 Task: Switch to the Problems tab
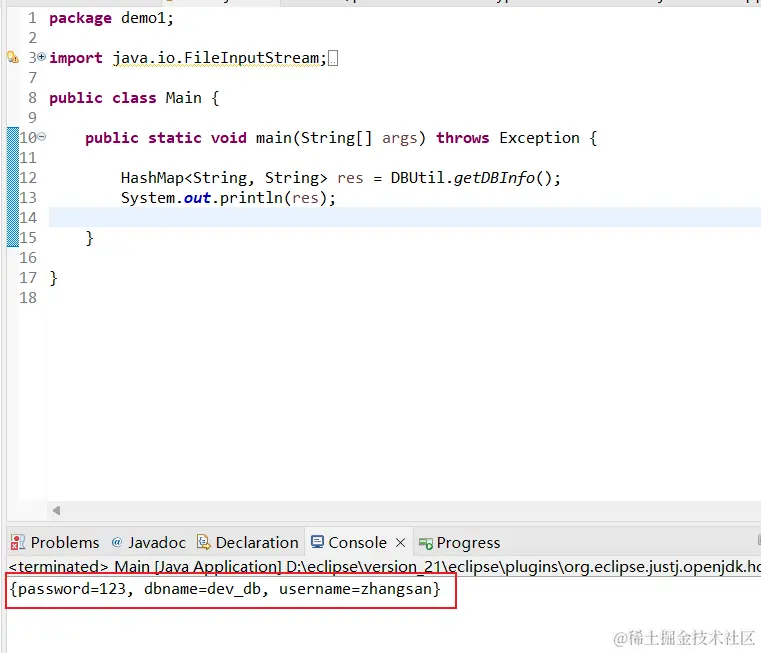click(x=65, y=542)
